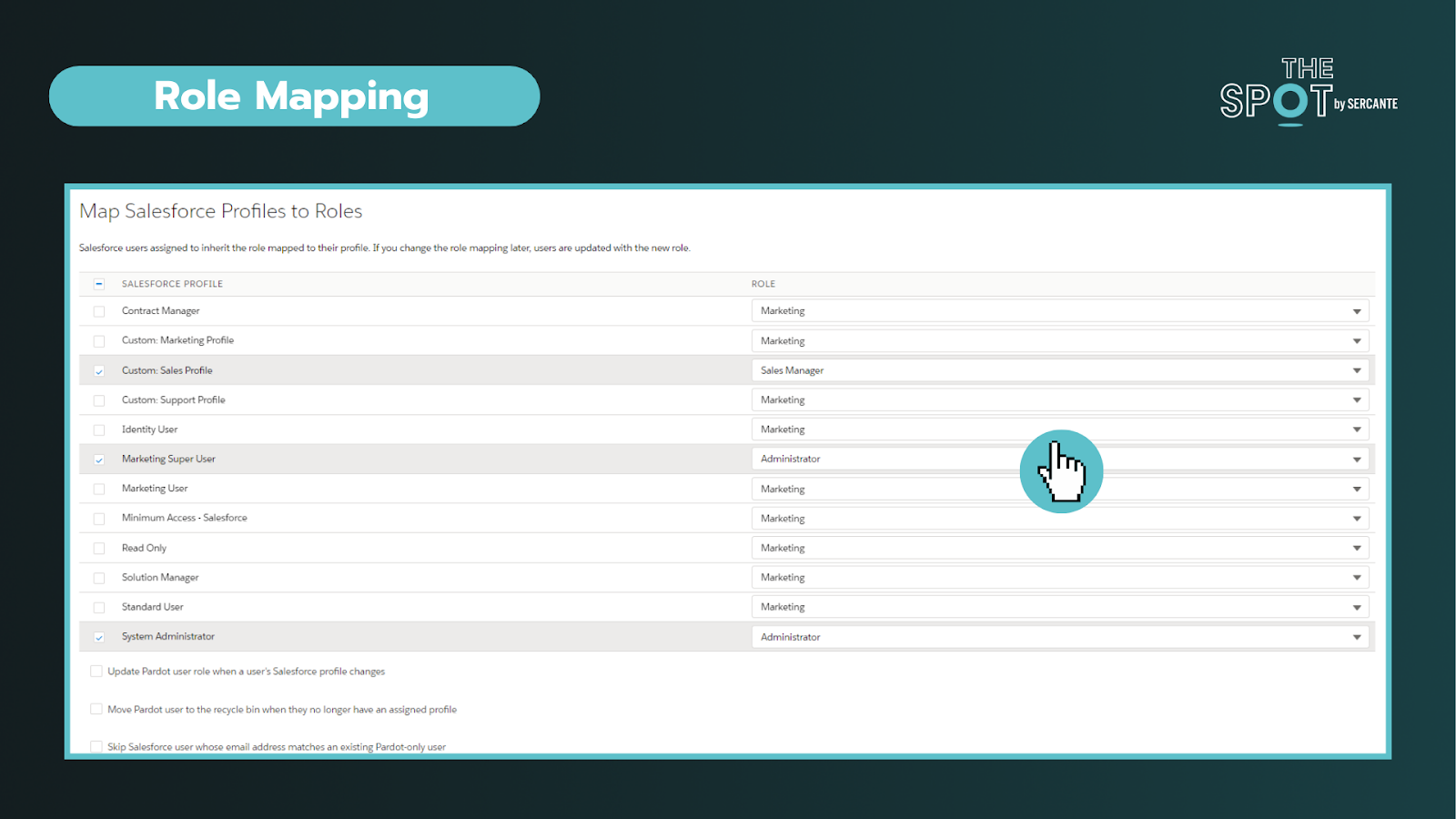Toggle the select-all Salesforce Profile header checkbox
This screenshot has width=1456, height=819.
99,284
